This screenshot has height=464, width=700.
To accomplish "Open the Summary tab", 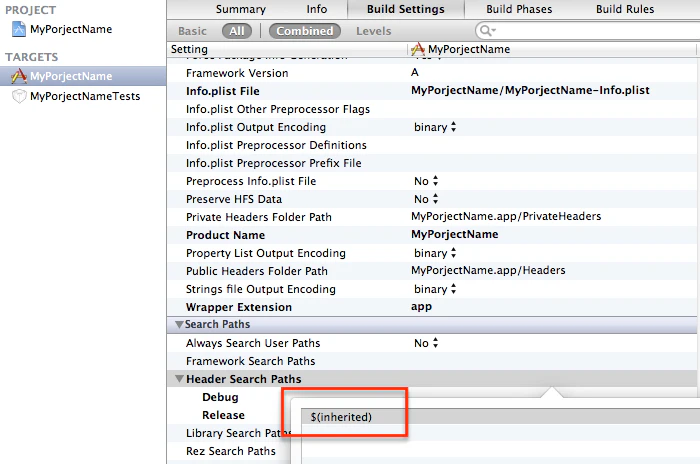I will 241,9.
